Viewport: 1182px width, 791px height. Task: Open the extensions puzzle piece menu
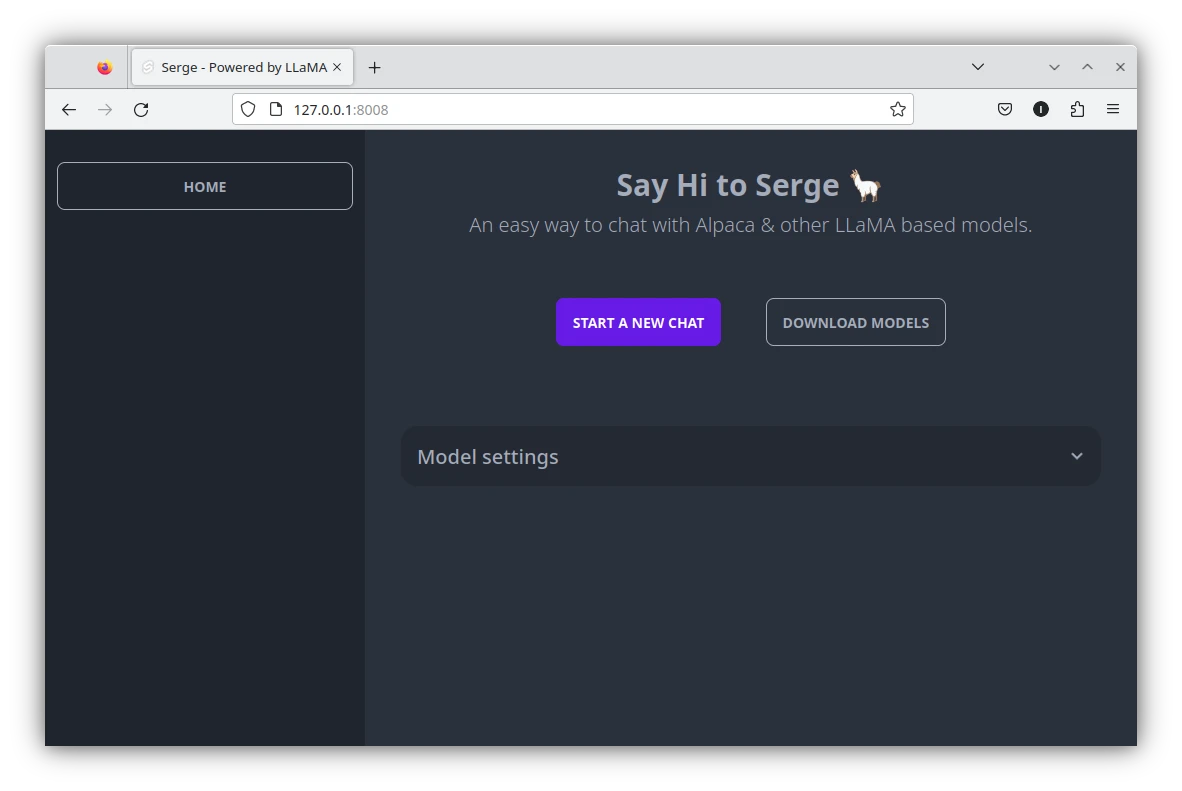1077,109
